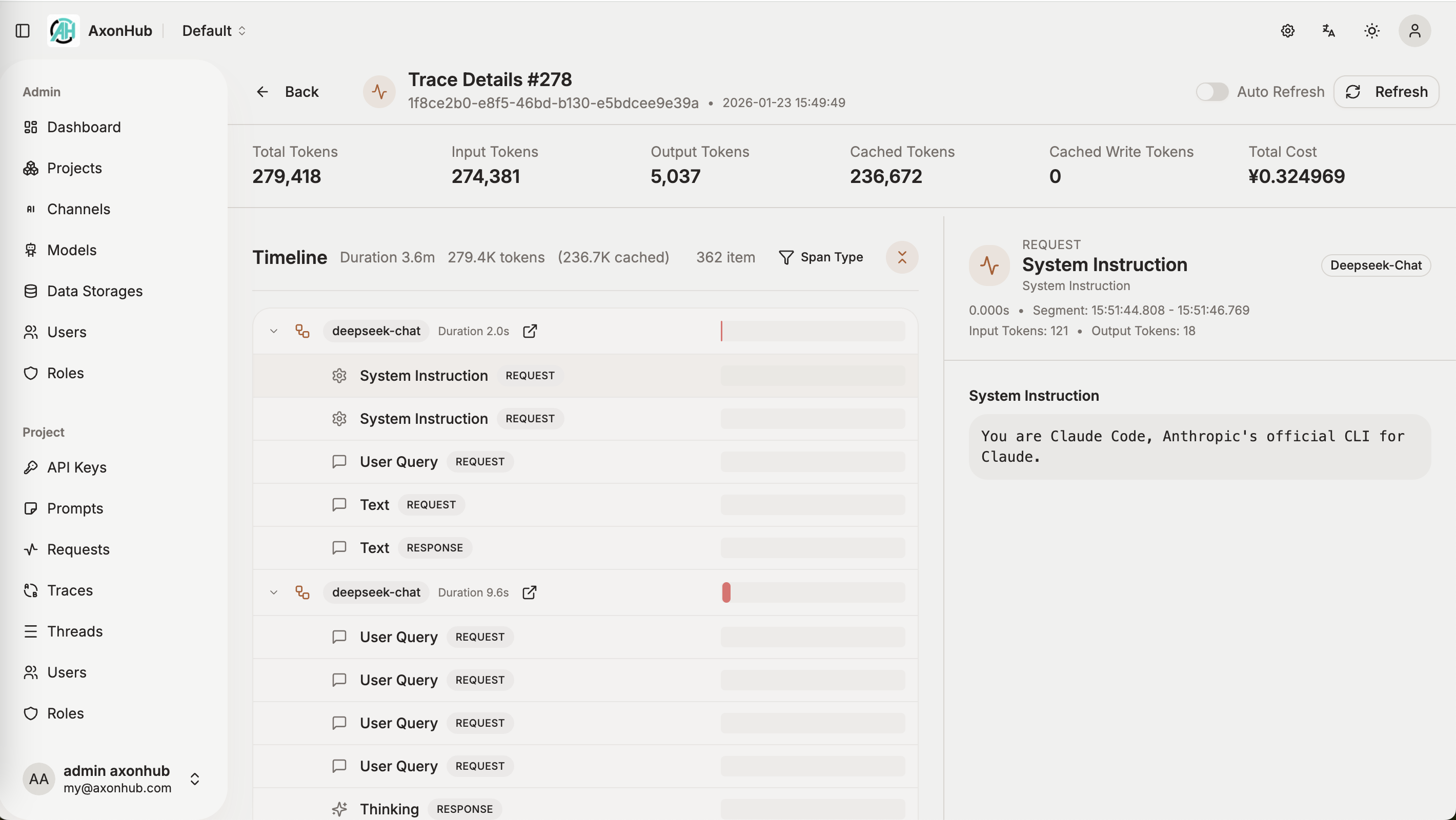Viewport: 1456px width, 820px height.
Task: Filter timeline by Span Type
Action: click(821, 257)
